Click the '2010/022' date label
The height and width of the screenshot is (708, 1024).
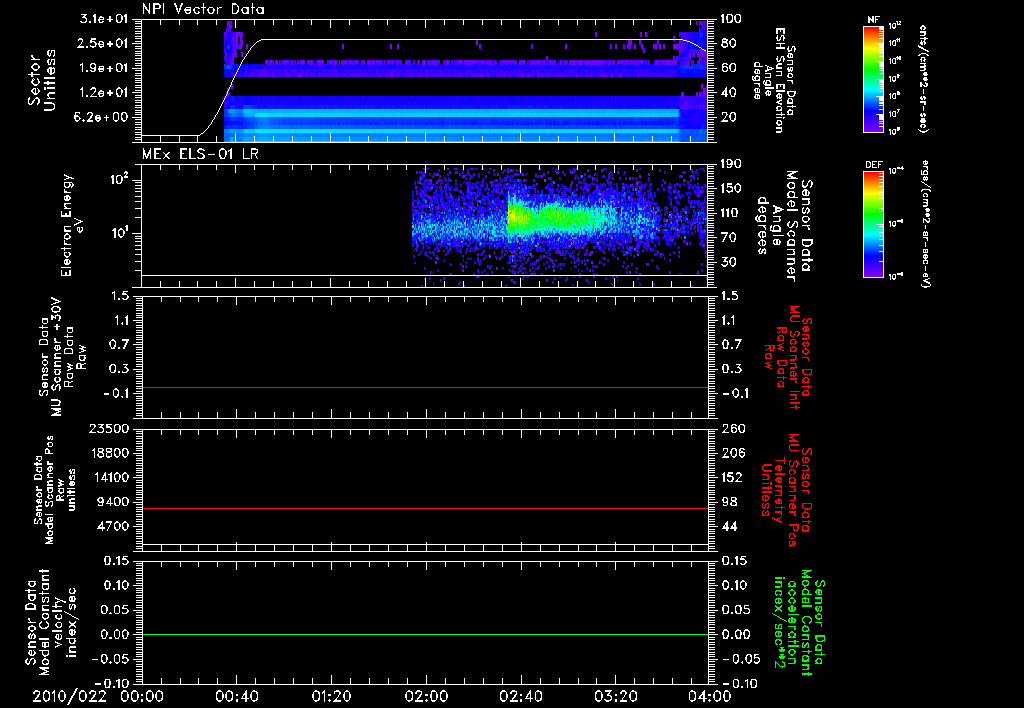[x=69, y=696]
